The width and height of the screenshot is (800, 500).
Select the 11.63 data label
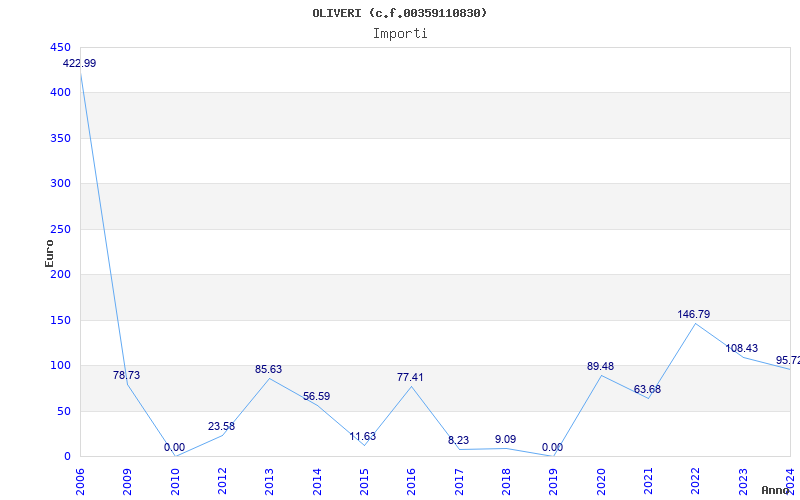pos(362,436)
